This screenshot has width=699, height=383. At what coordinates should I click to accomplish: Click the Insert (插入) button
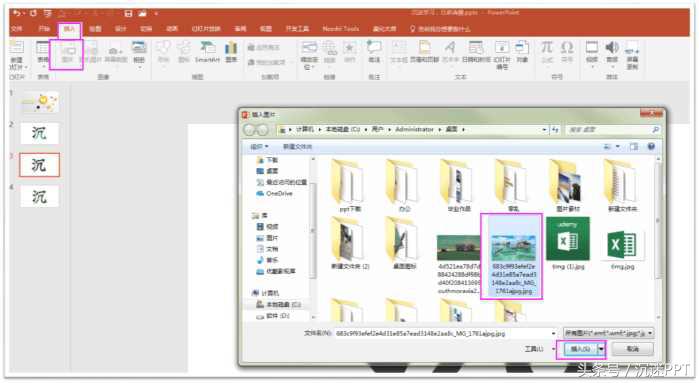coord(580,349)
